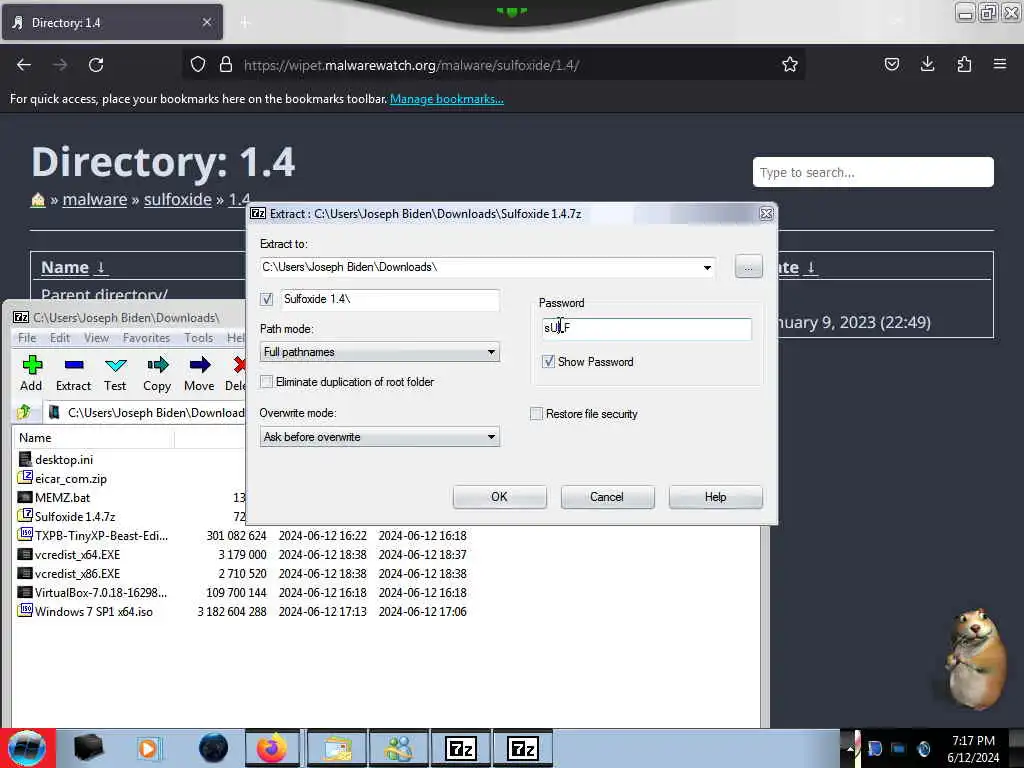This screenshot has width=1024, height=768.
Task: Click the Name column header in 7-Zip
Action: coord(93,438)
